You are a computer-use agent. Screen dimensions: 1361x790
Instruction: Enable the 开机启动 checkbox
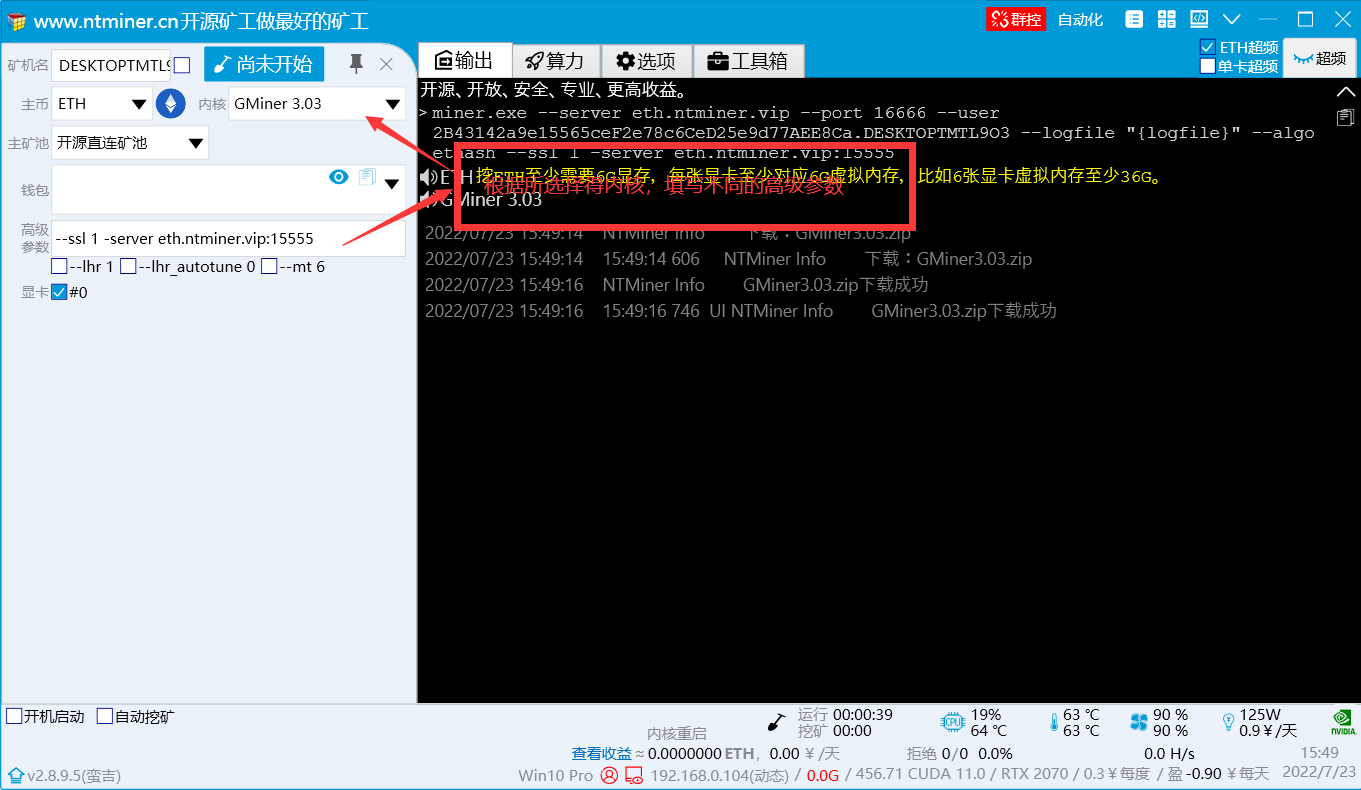coord(15,716)
